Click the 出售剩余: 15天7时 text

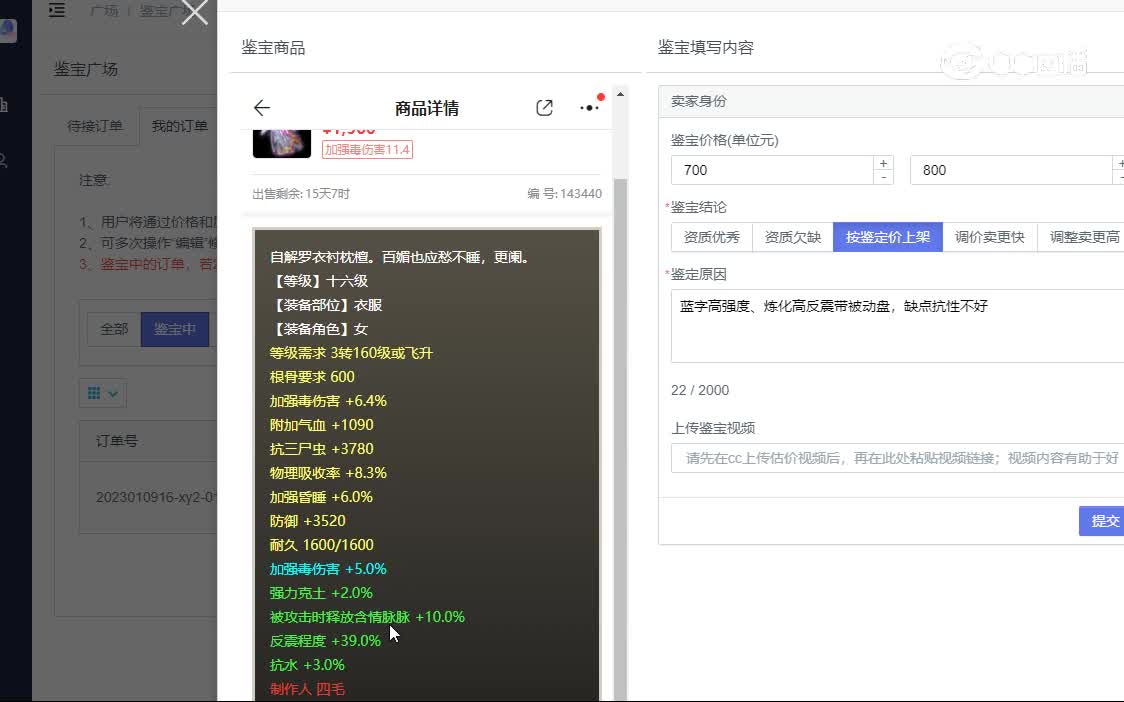click(x=301, y=194)
